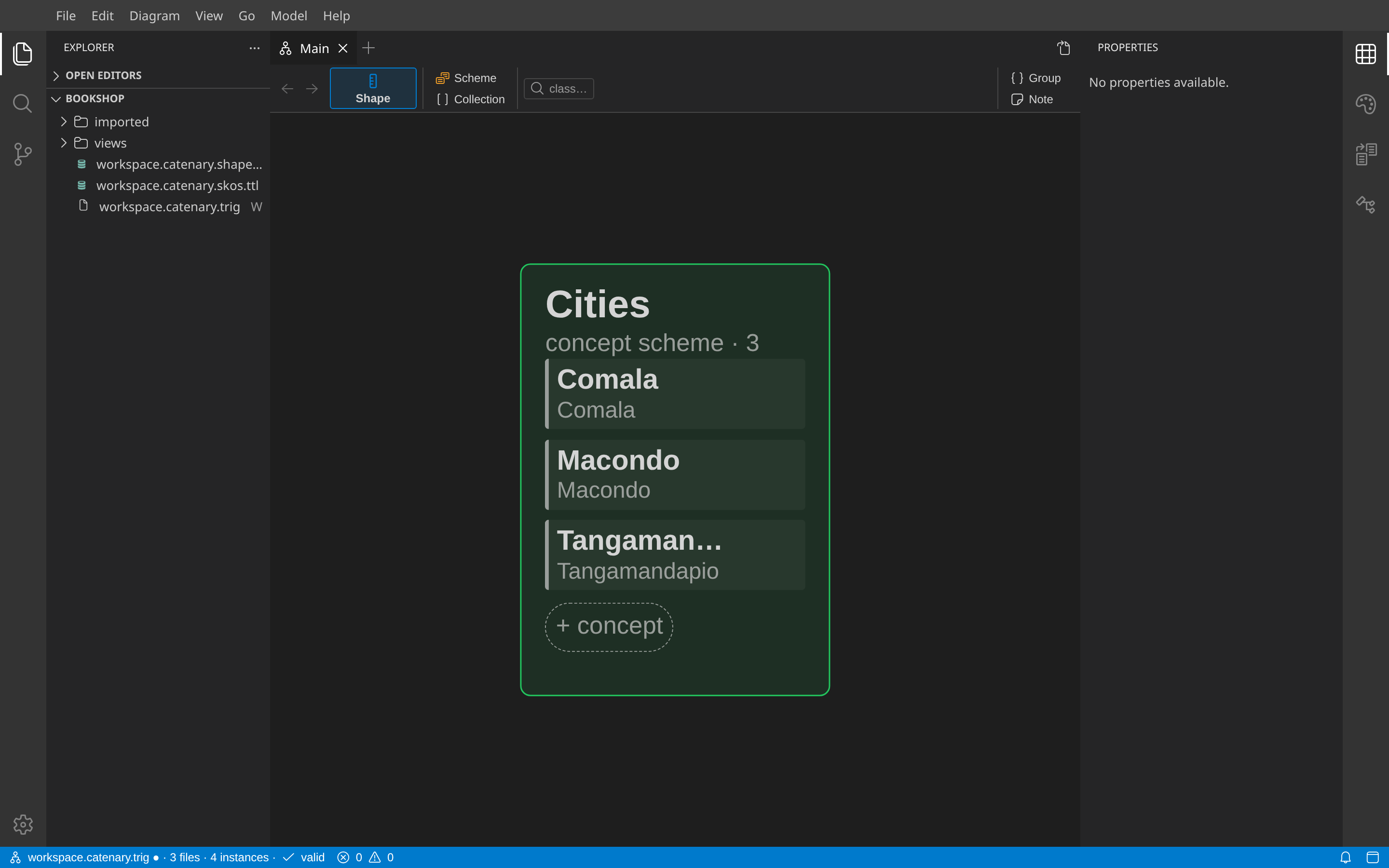Open the File menu

click(66, 15)
